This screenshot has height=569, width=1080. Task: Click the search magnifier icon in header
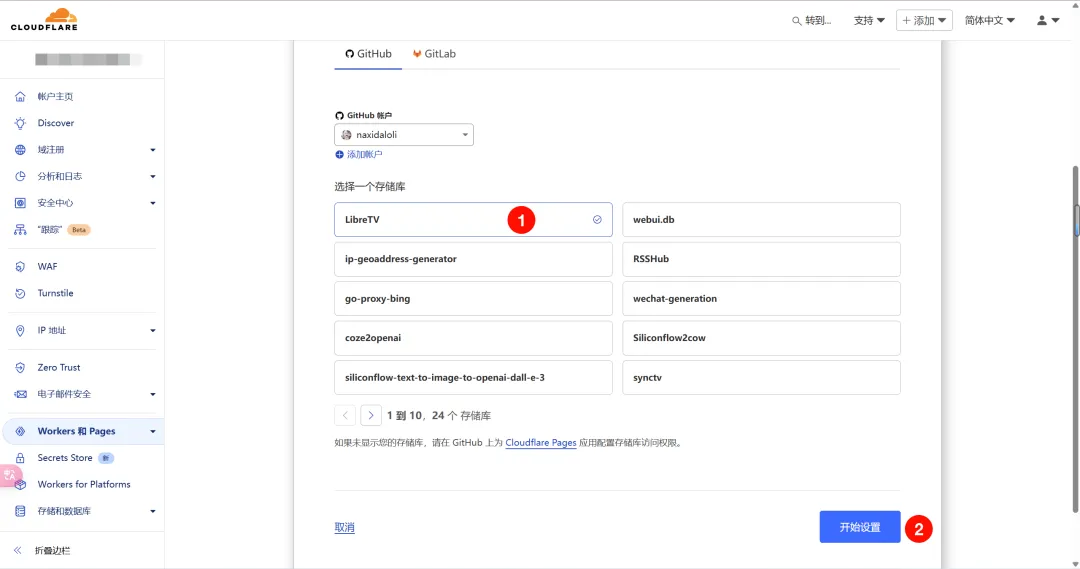pos(796,21)
